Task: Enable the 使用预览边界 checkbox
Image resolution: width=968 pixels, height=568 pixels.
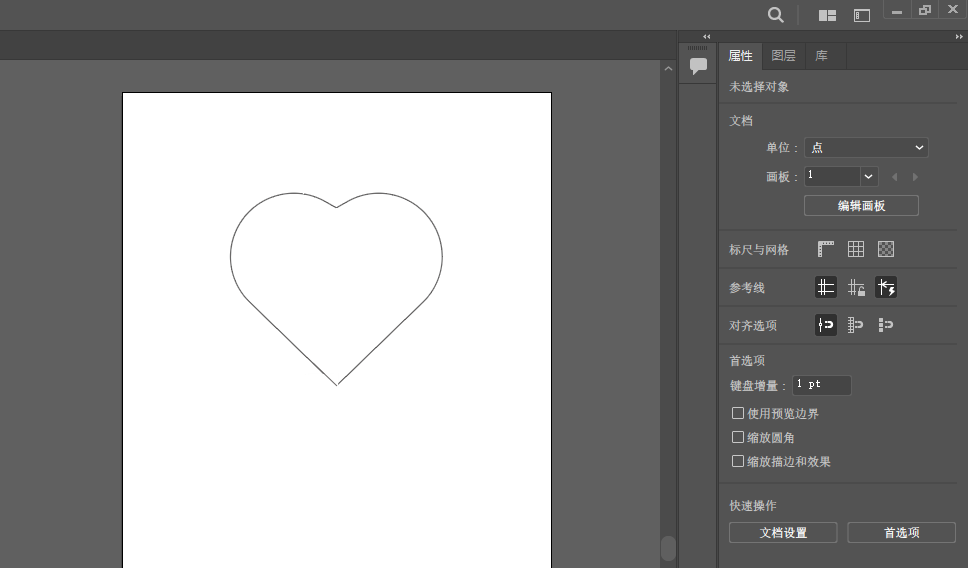Action: pyautogui.click(x=738, y=413)
